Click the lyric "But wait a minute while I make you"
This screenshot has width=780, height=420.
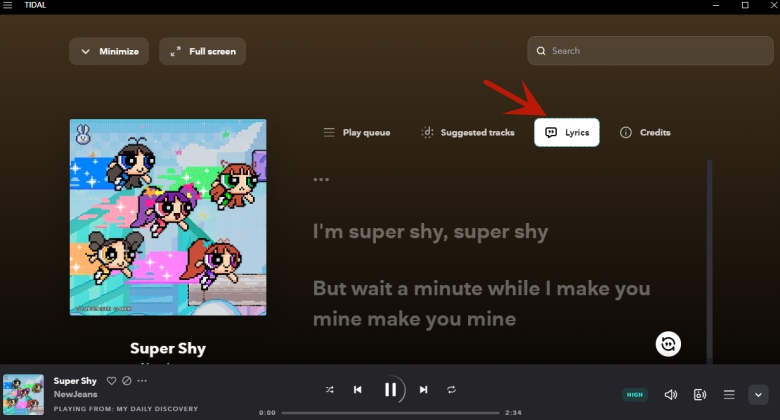[x=481, y=289]
